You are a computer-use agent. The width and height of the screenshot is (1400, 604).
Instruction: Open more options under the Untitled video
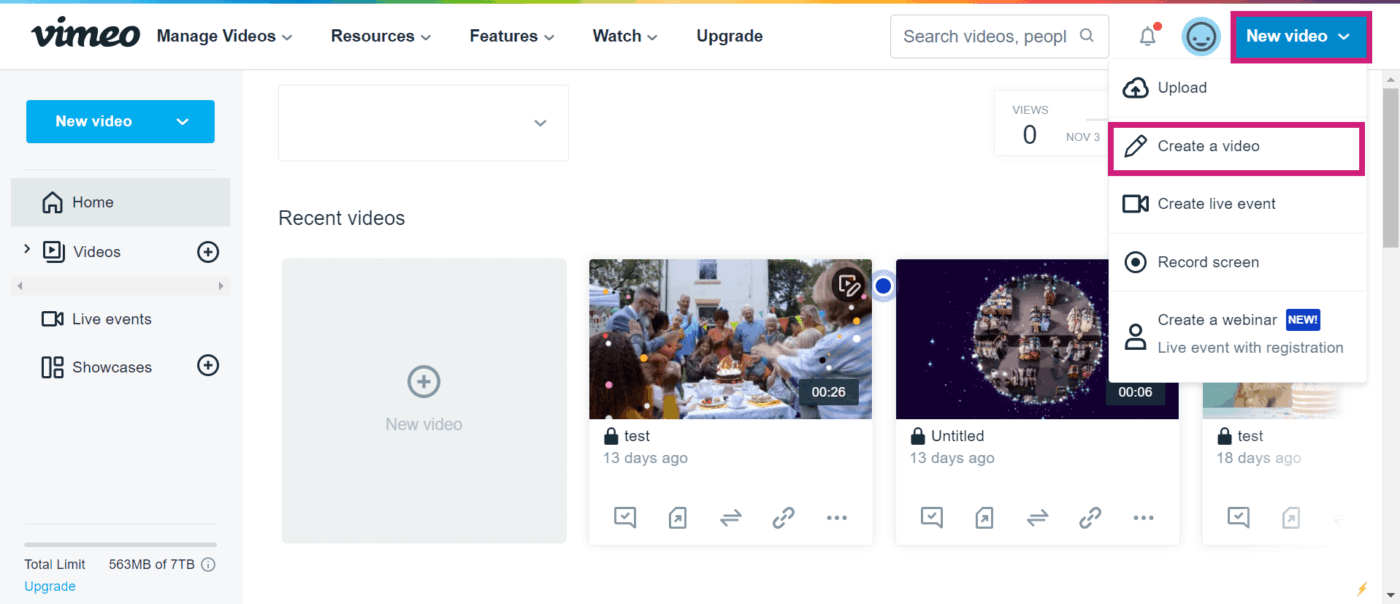coord(1143,517)
